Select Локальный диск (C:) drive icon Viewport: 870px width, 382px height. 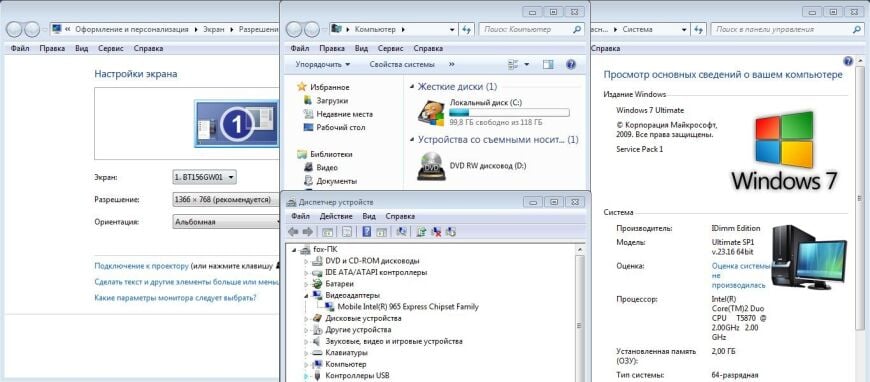click(431, 113)
